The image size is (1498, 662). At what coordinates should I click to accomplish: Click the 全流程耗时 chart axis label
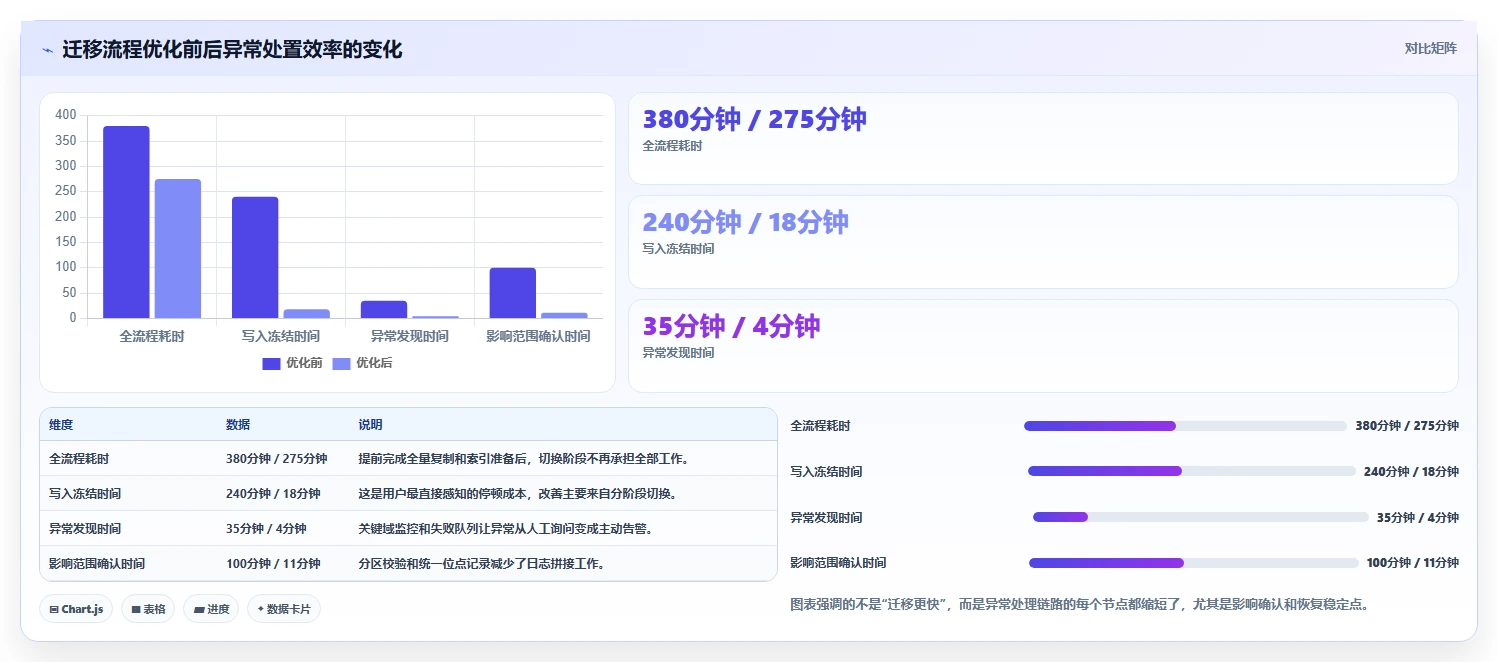pos(152,336)
